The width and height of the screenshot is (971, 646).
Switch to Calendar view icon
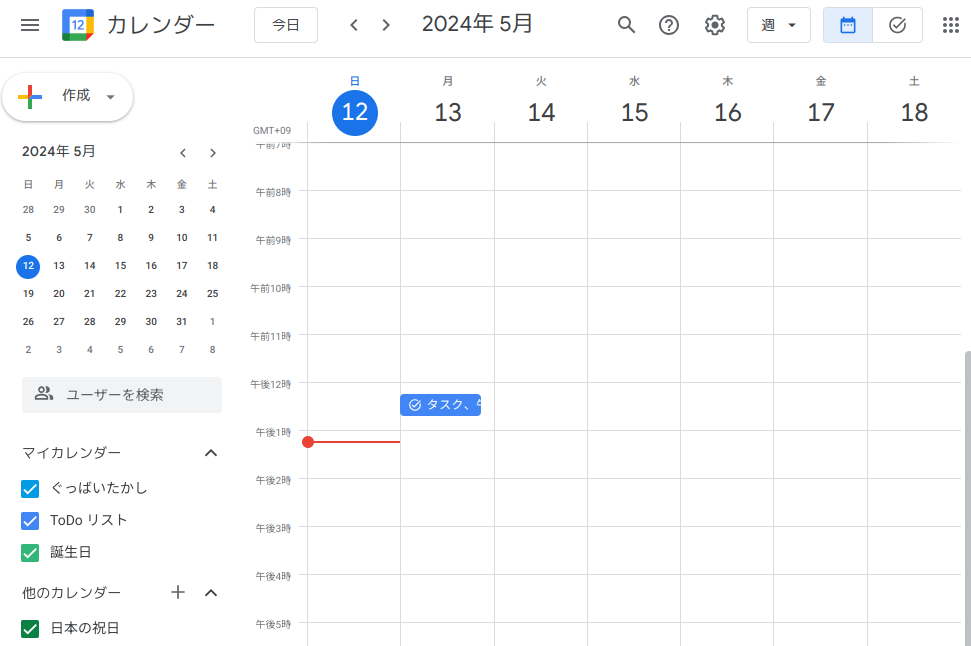coord(848,25)
